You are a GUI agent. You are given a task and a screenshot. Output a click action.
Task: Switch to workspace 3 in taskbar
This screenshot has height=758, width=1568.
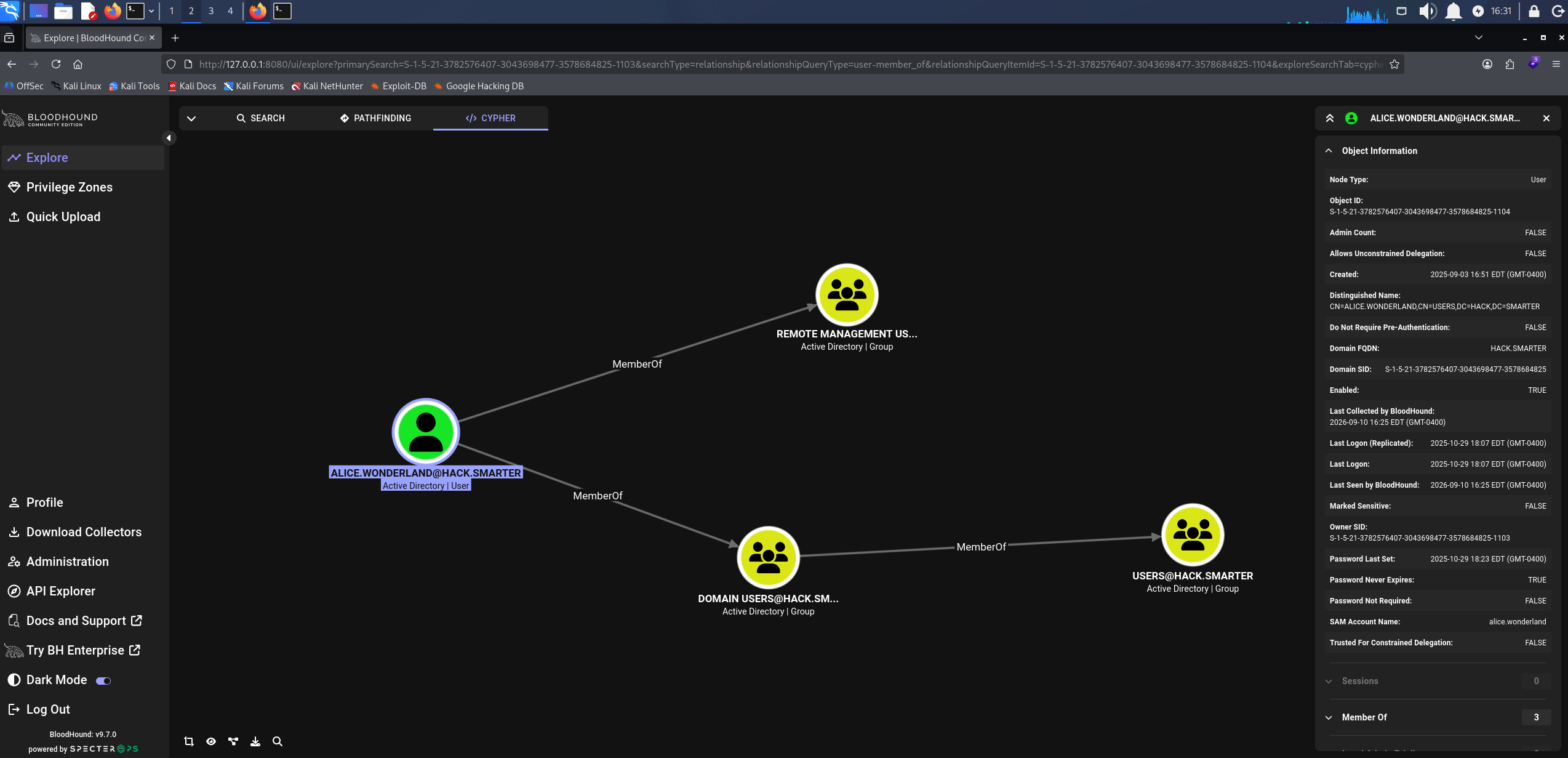[211, 11]
